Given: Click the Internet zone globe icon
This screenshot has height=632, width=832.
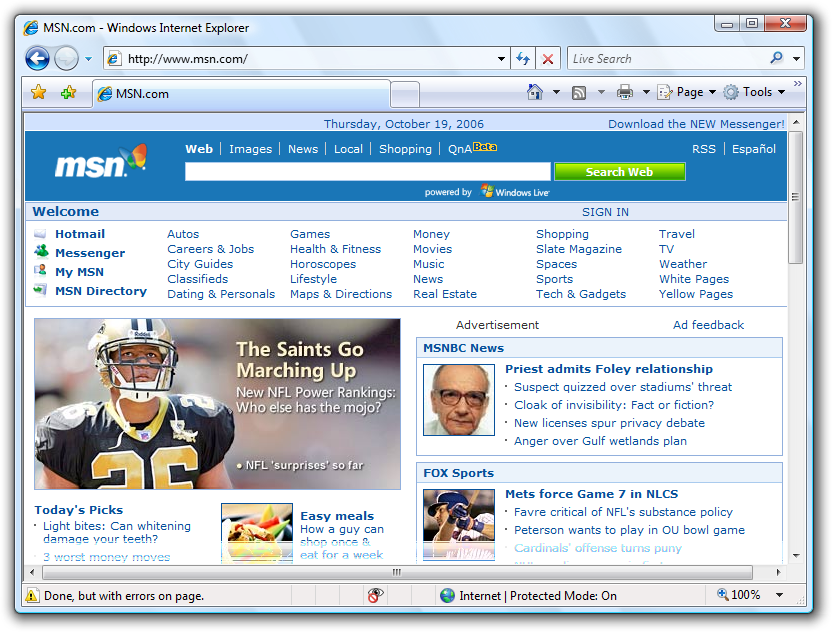Looking at the screenshot, I should 447,595.
